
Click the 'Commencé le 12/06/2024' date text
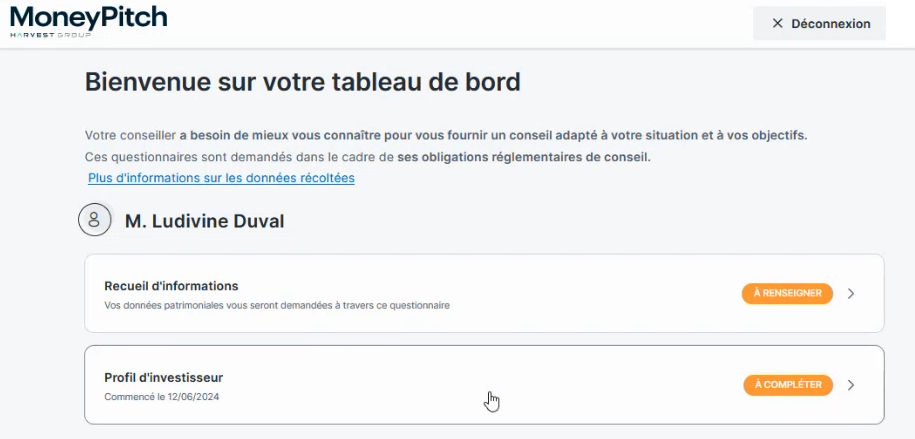[x=161, y=397]
